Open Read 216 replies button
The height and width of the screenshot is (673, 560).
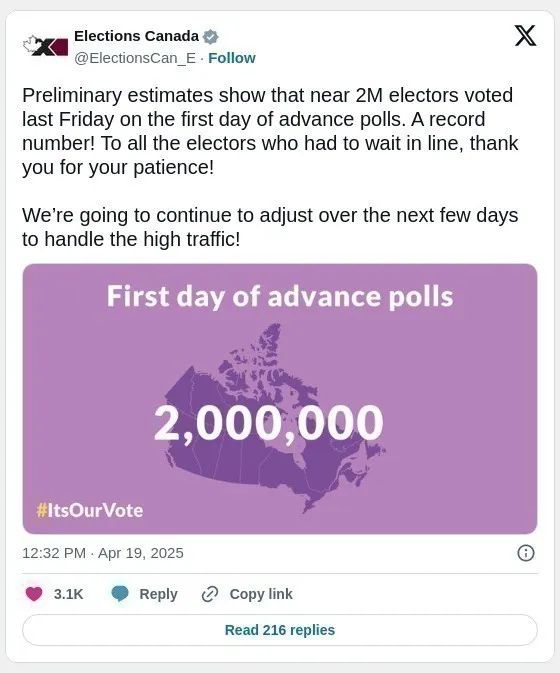pos(280,630)
